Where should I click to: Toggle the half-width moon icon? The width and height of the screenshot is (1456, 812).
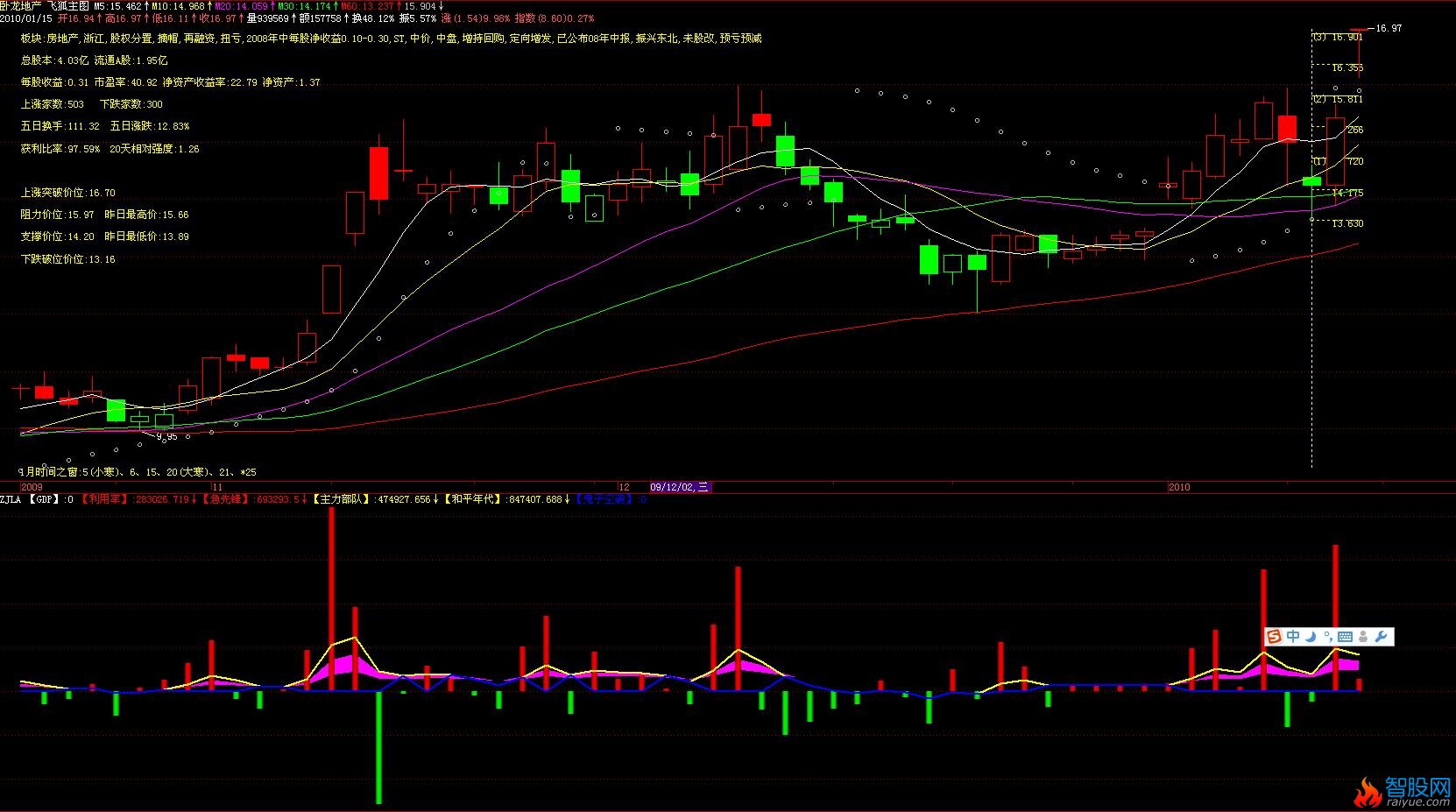(1311, 637)
